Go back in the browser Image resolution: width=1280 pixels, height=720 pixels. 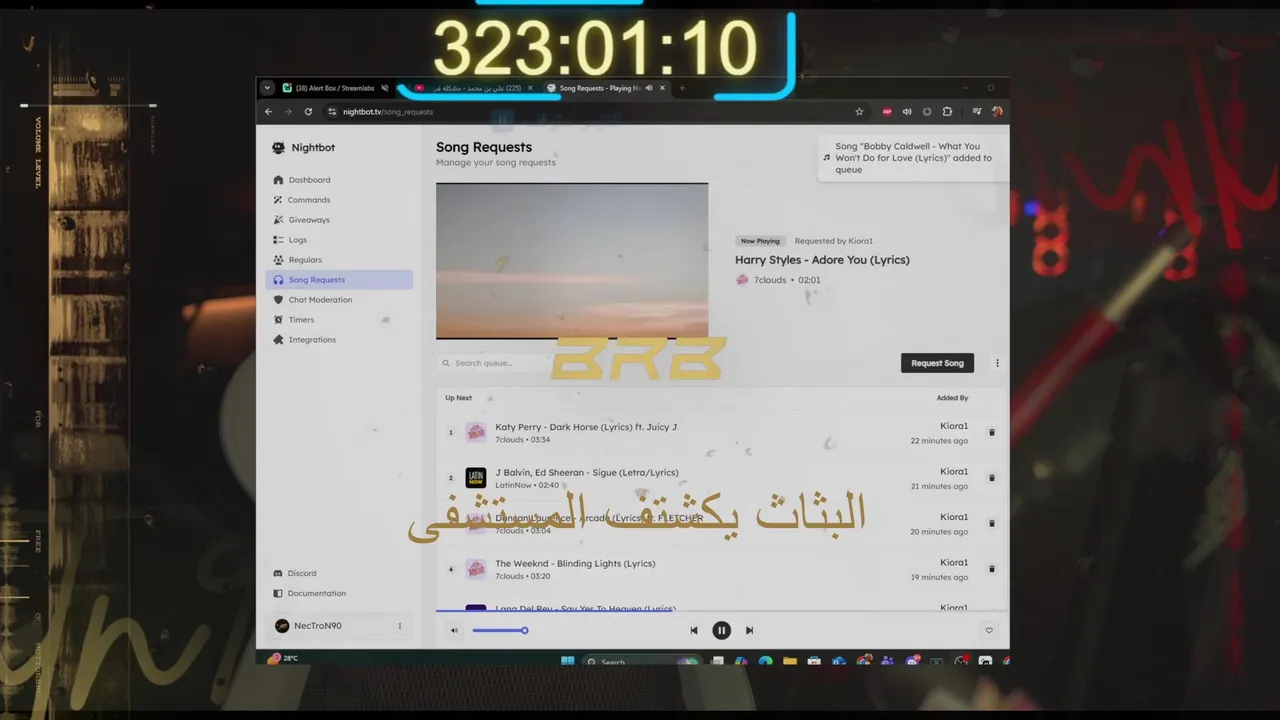(x=268, y=112)
